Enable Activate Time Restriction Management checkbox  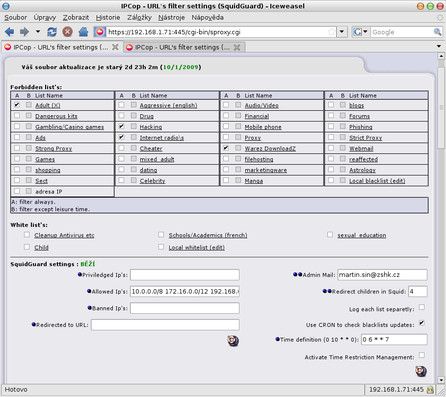pyautogui.click(x=422, y=355)
